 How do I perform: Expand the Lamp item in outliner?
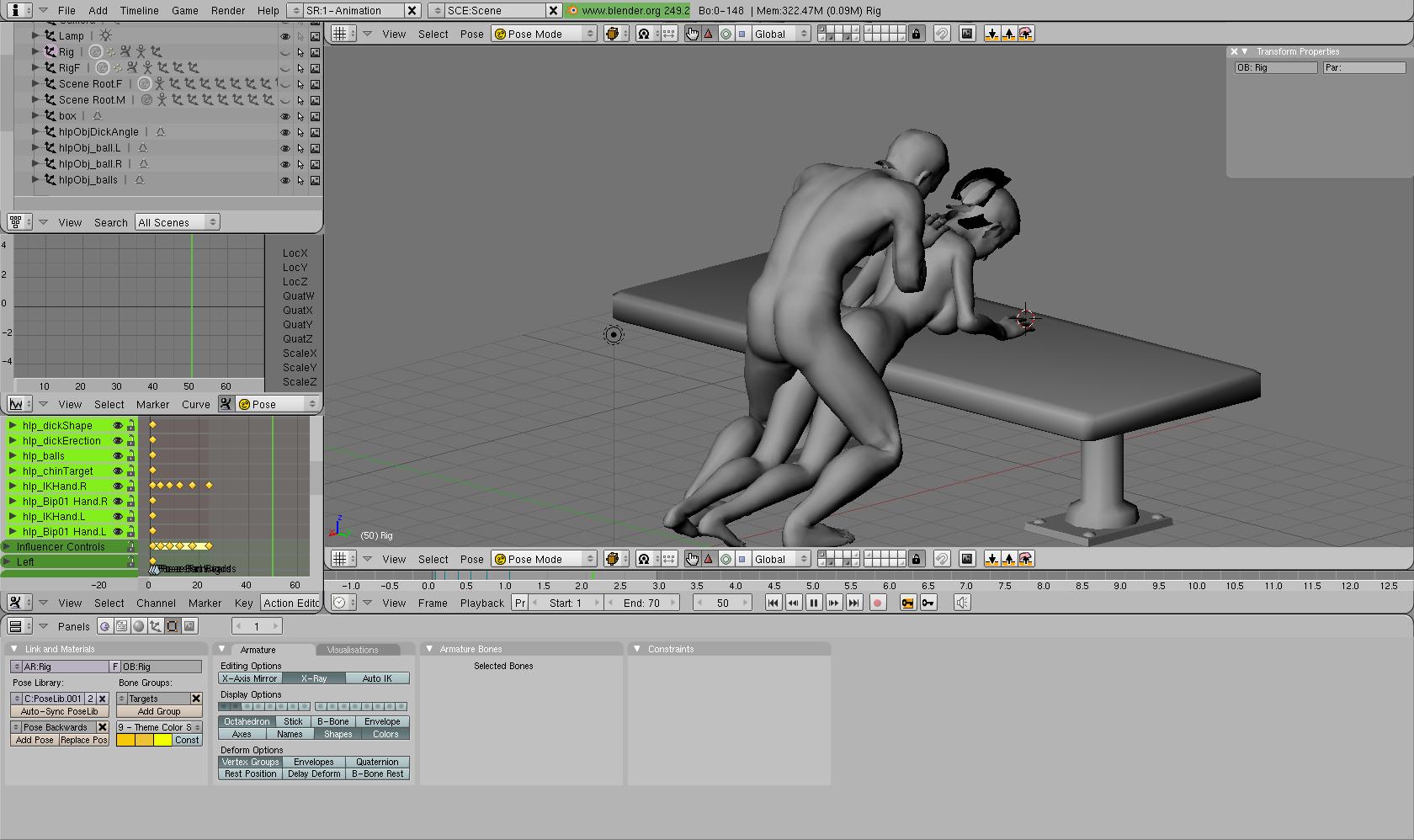(x=35, y=35)
